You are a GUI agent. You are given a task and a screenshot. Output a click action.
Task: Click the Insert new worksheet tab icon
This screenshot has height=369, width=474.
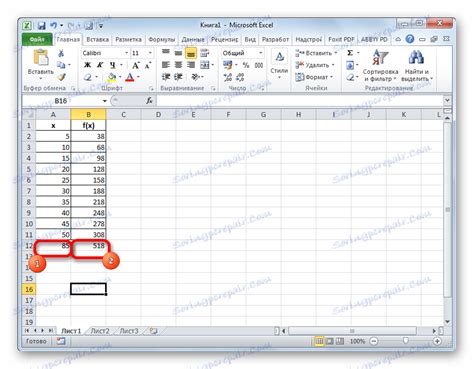153,331
